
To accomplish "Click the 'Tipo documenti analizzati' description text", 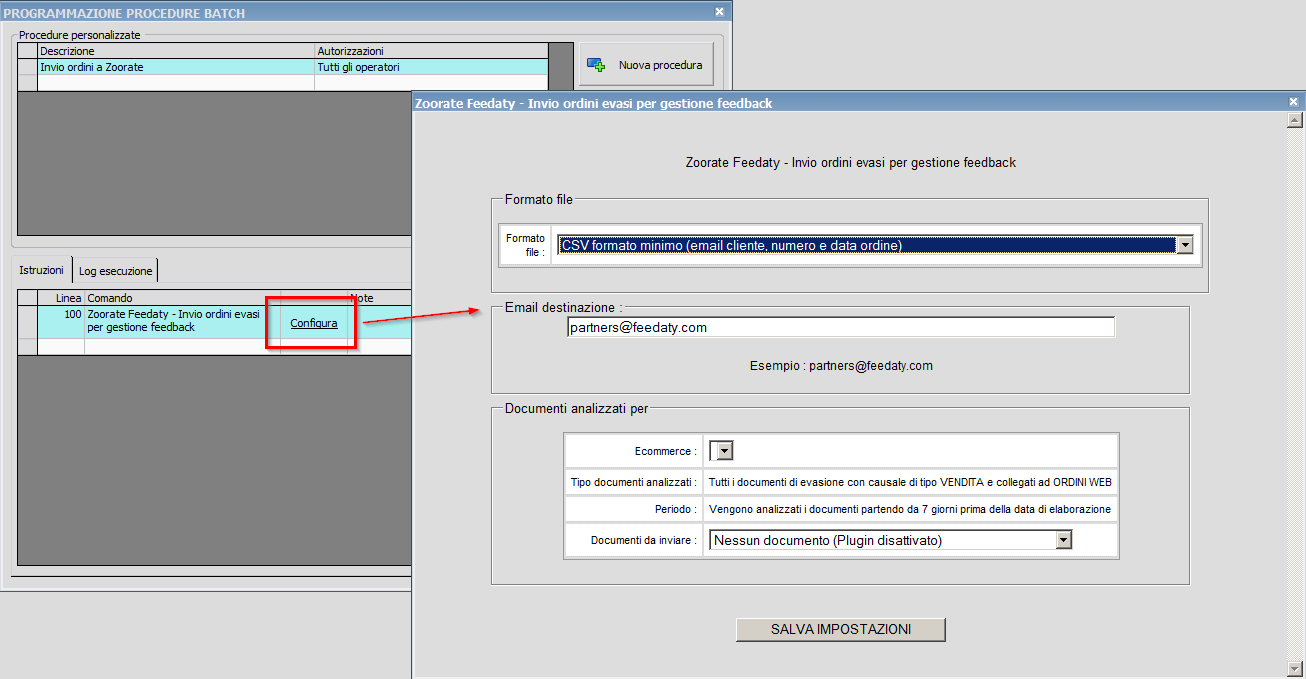I will click(910, 482).
